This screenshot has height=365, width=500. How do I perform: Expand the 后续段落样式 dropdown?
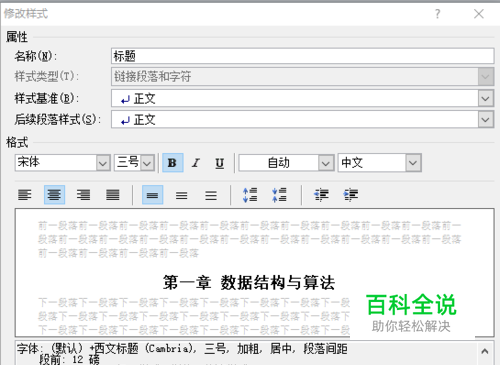coord(486,120)
